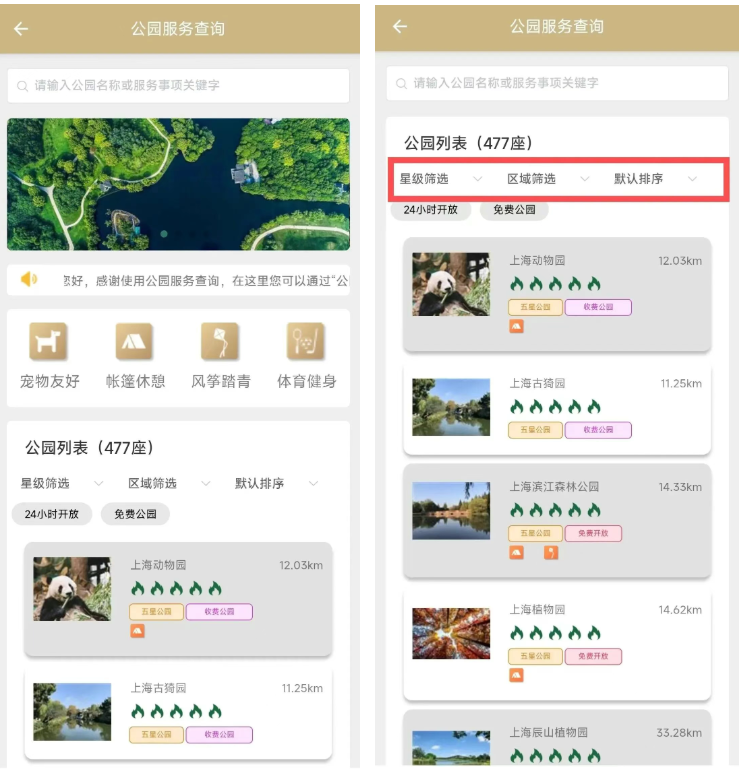Click the search field on the left screen
The image size is (743, 774).
click(x=178, y=86)
